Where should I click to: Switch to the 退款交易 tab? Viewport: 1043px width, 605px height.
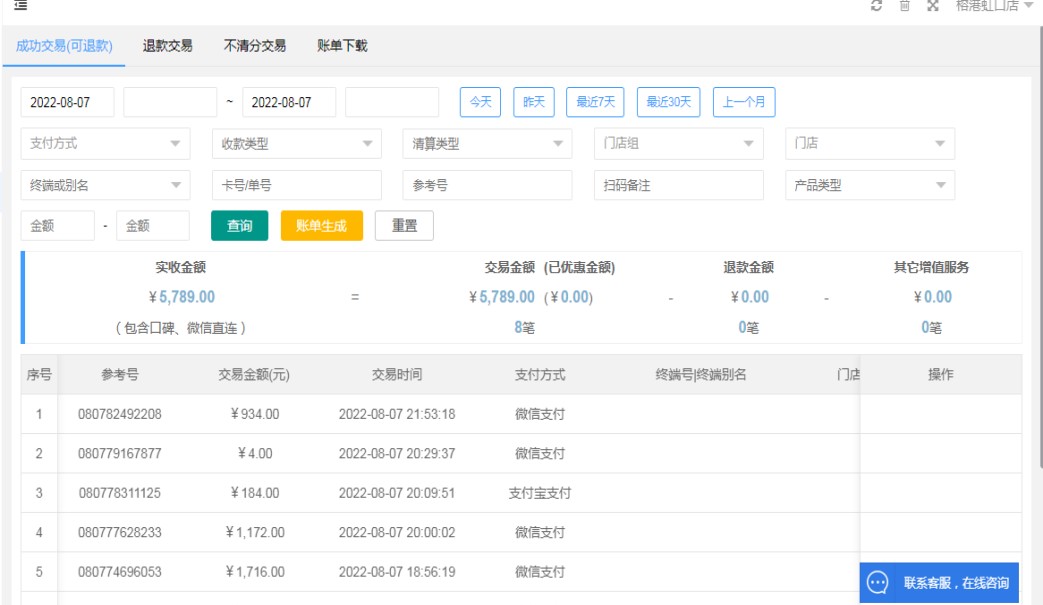point(168,46)
